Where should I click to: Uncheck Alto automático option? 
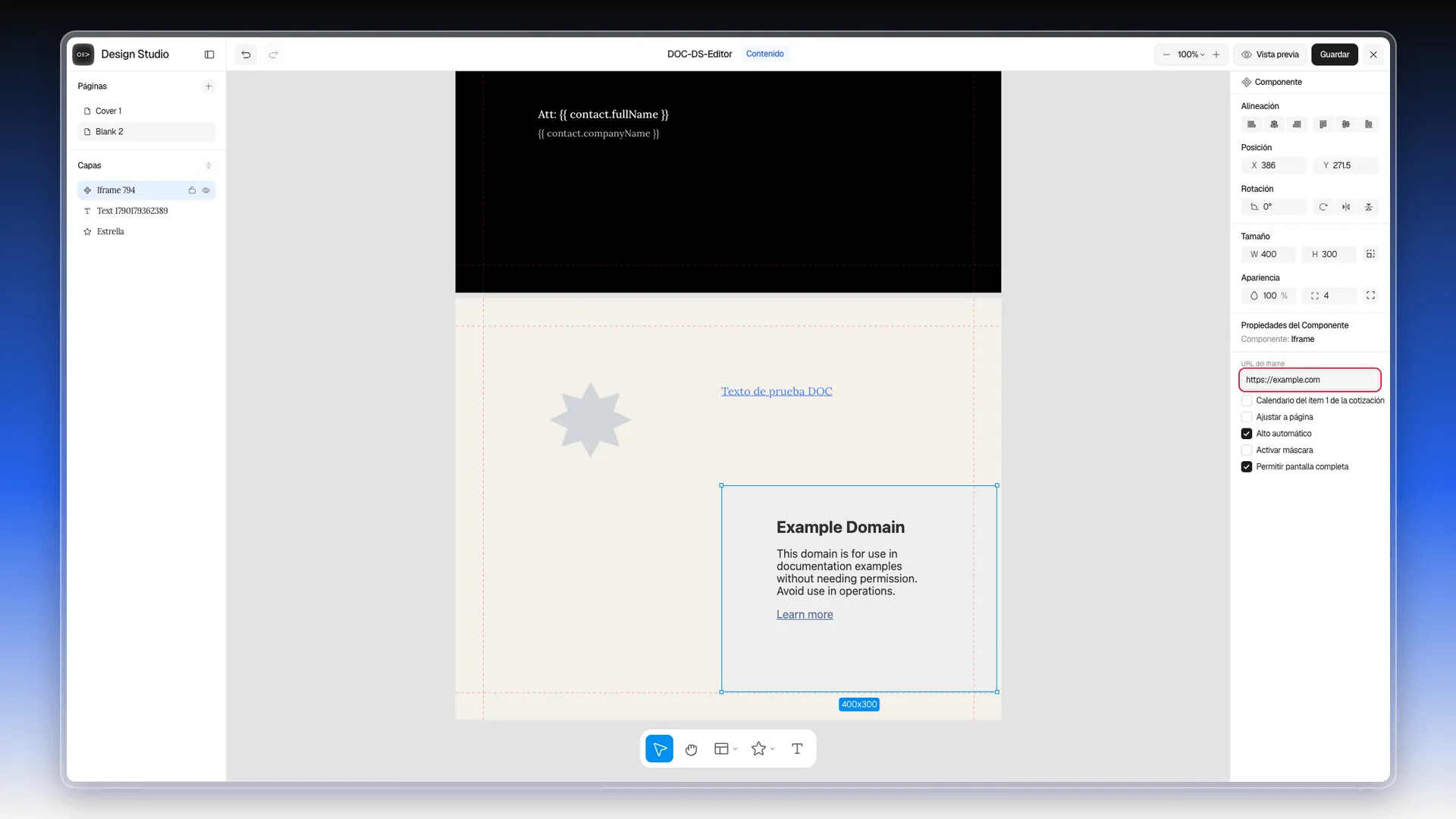pos(1247,434)
